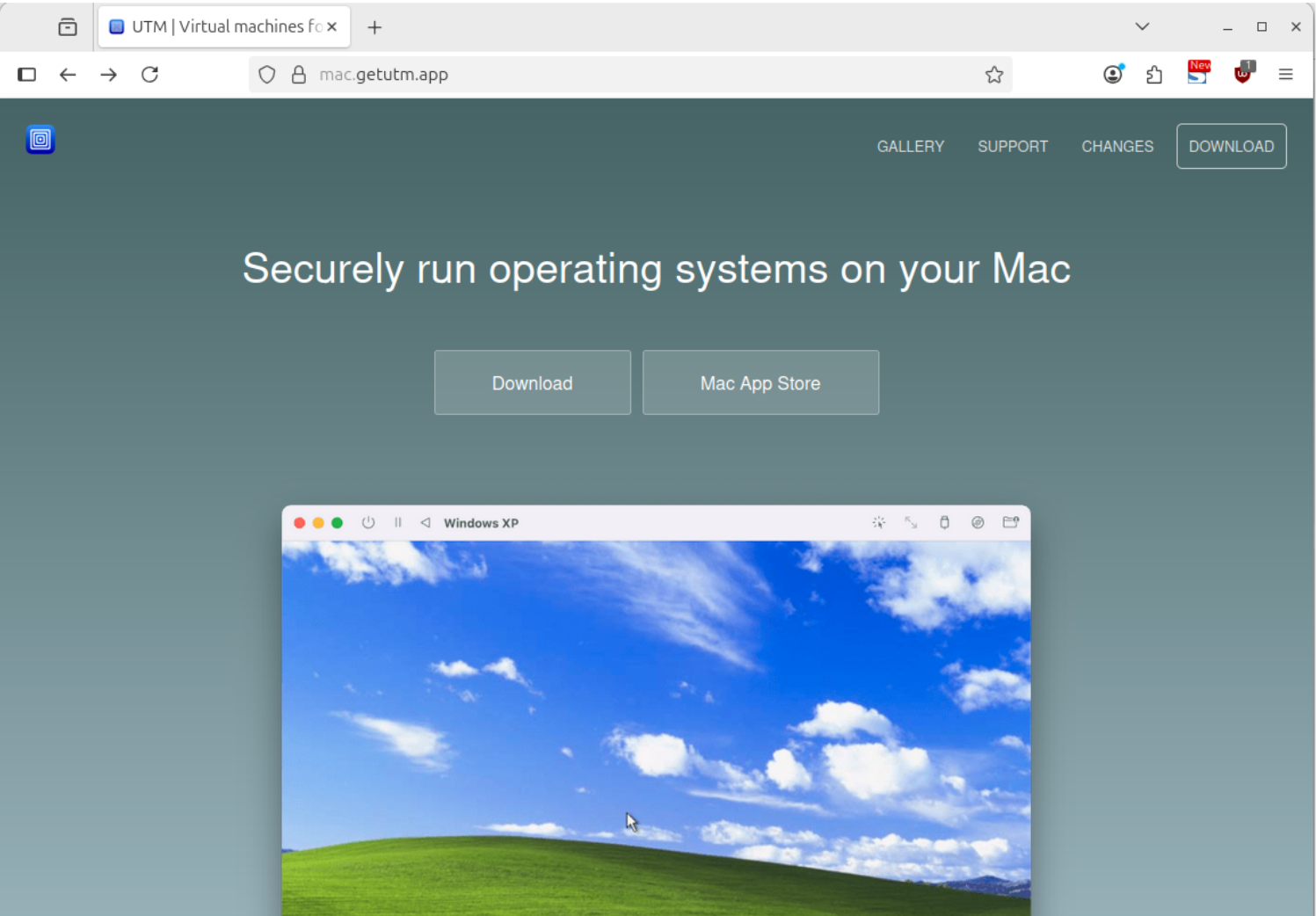Click the extension icon with New badge

pos(1198,72)
